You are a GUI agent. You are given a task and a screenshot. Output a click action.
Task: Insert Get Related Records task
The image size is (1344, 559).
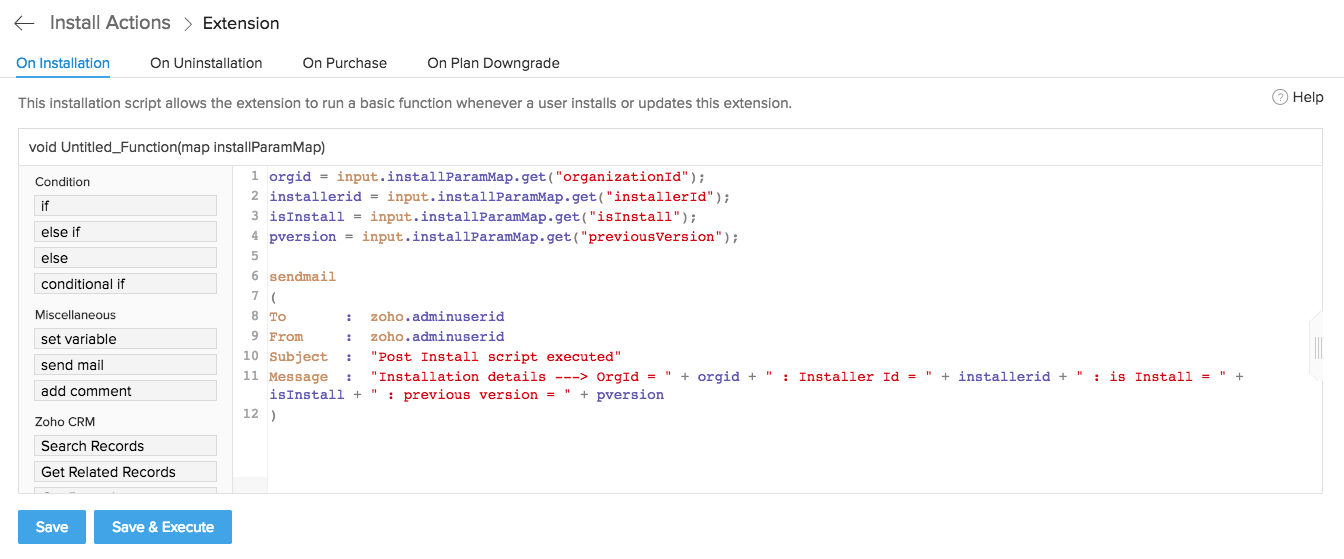click(126, 472)
